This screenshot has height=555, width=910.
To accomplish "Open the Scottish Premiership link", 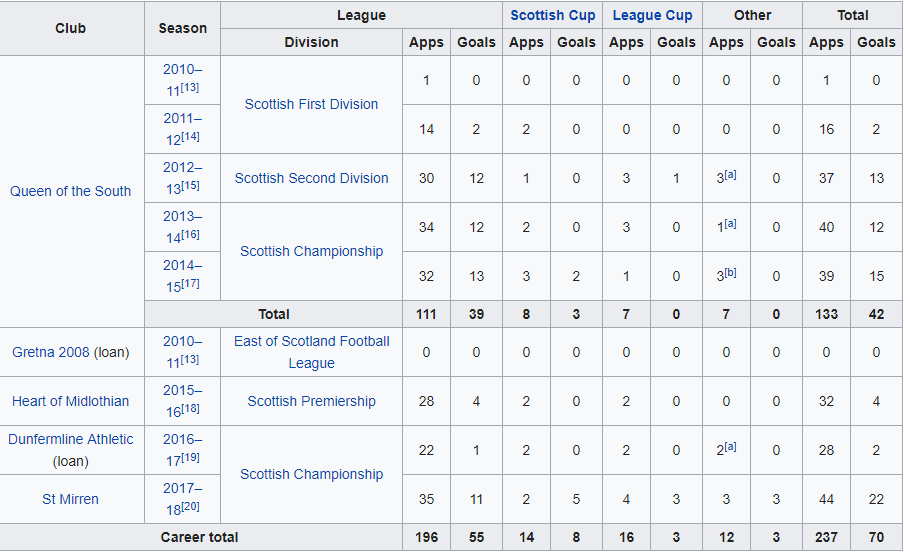I will click(x=311, y=401).
